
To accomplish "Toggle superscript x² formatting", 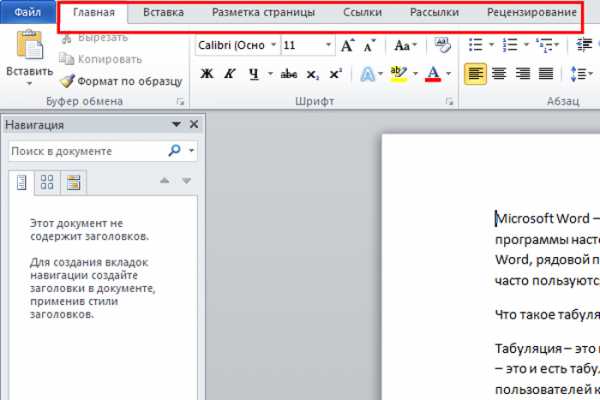I will coord(335,73).
